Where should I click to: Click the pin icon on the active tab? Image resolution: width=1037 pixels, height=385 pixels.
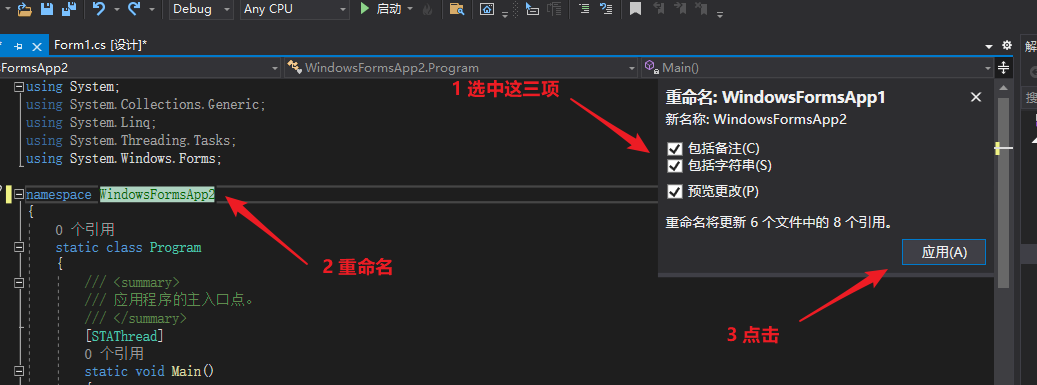point(18,46)
